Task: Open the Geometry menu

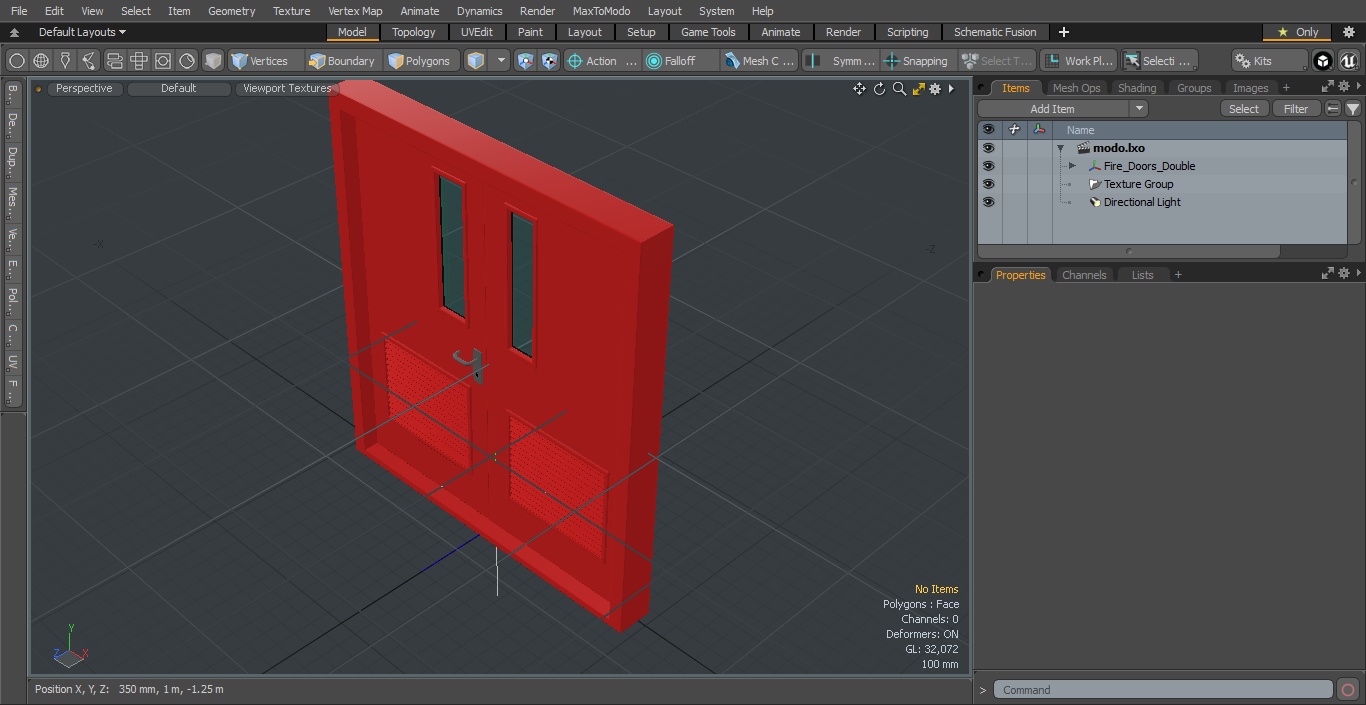Action: click(x=231, y=11)
